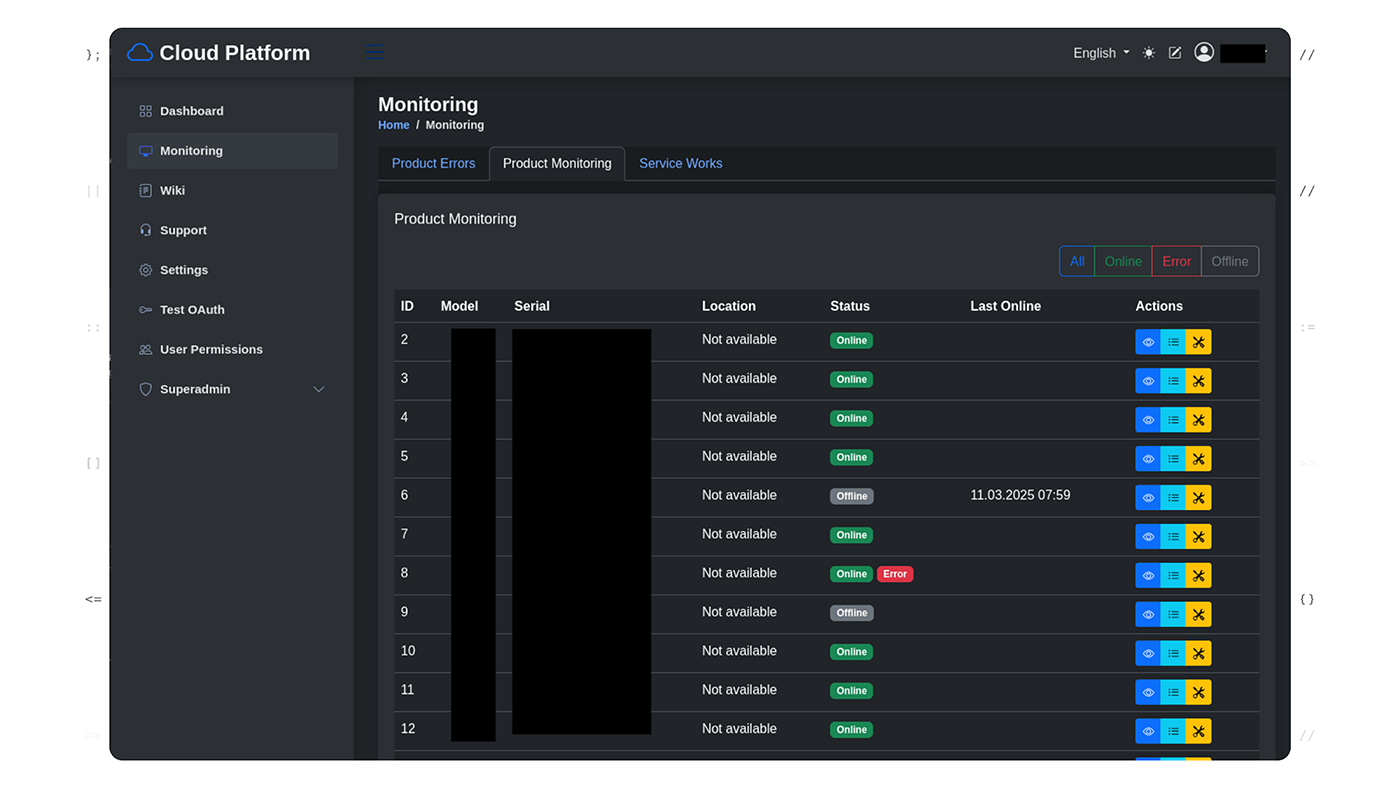Open tools icon in row ID 9
The width and height of the screenshot is (1400, 788).
tap(1198, 615)
